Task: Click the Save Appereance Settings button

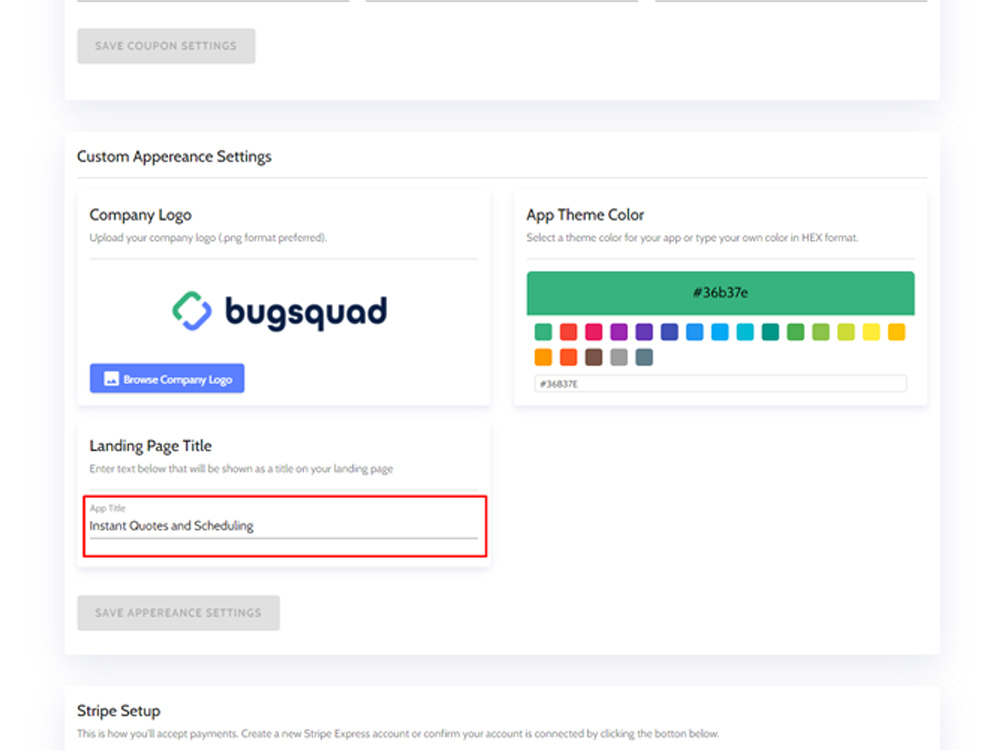Action: pyautogui.click(x=179, y=613)
